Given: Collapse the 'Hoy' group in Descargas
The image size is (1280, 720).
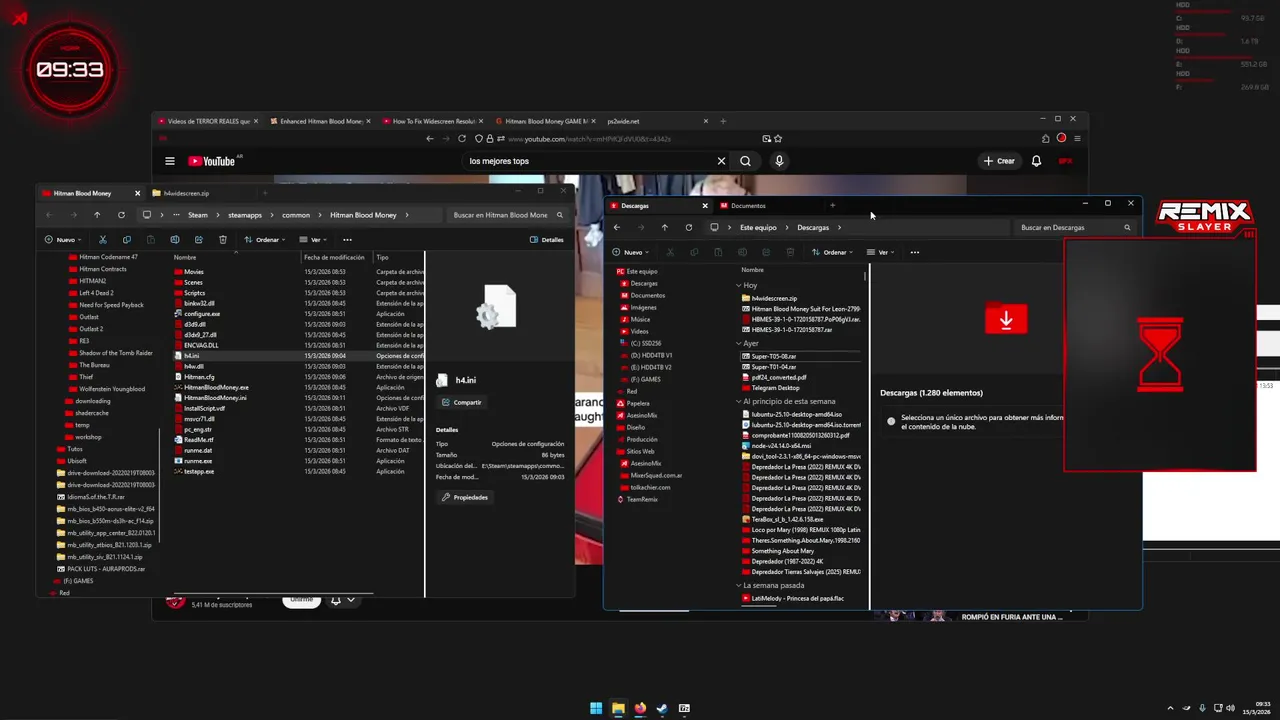Looking at the screenshot, I should (x=739, y=286).
